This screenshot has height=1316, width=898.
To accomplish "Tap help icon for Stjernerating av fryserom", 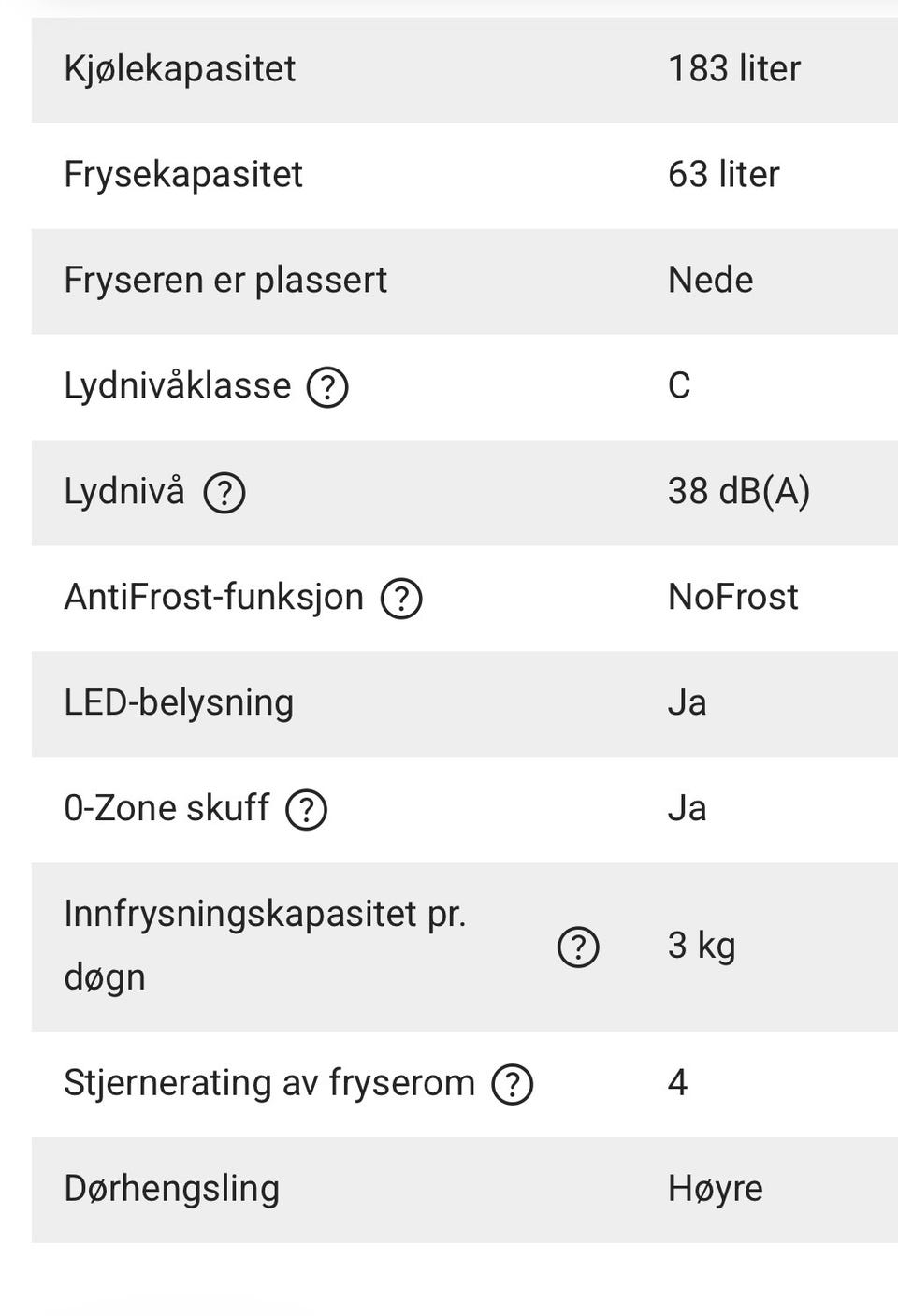I will (x=512, y=1085).
